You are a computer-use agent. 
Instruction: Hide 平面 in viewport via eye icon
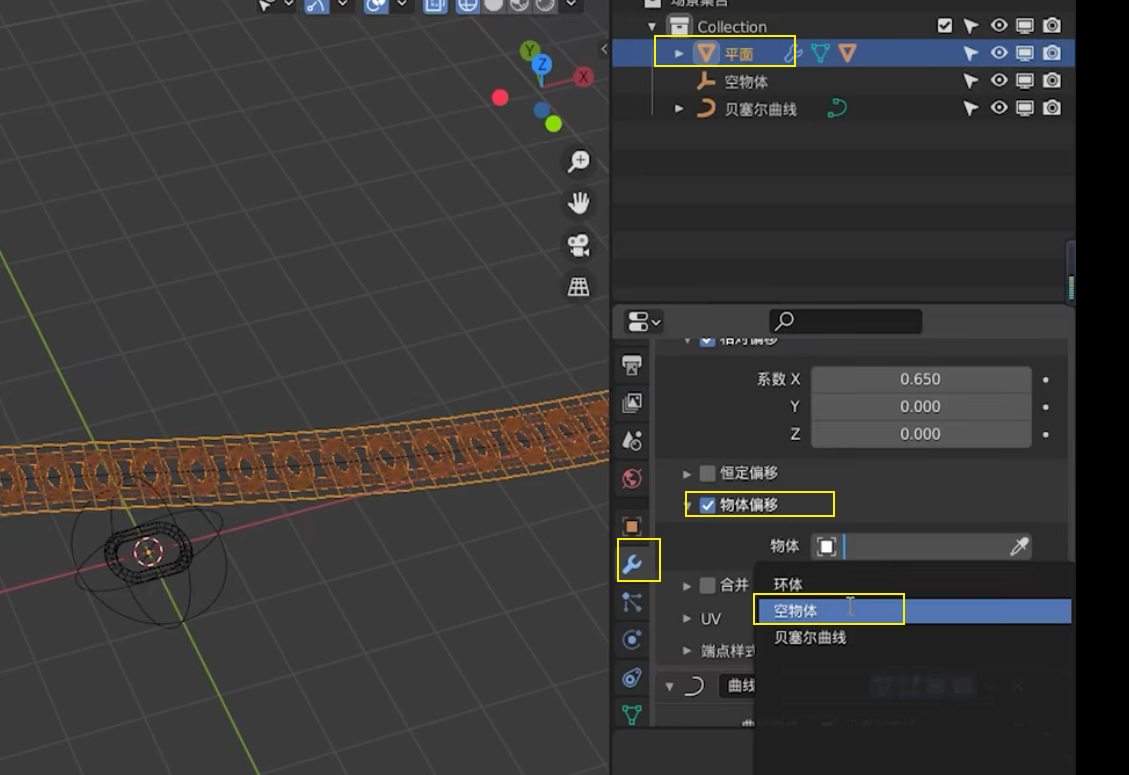998,53
